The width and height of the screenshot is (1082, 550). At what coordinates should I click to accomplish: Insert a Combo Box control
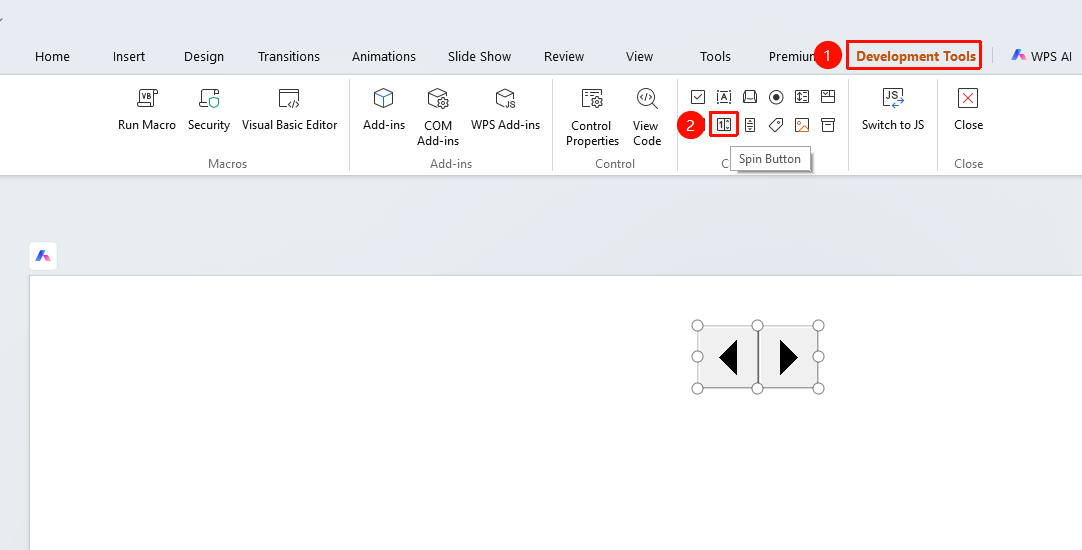point(827,97)
